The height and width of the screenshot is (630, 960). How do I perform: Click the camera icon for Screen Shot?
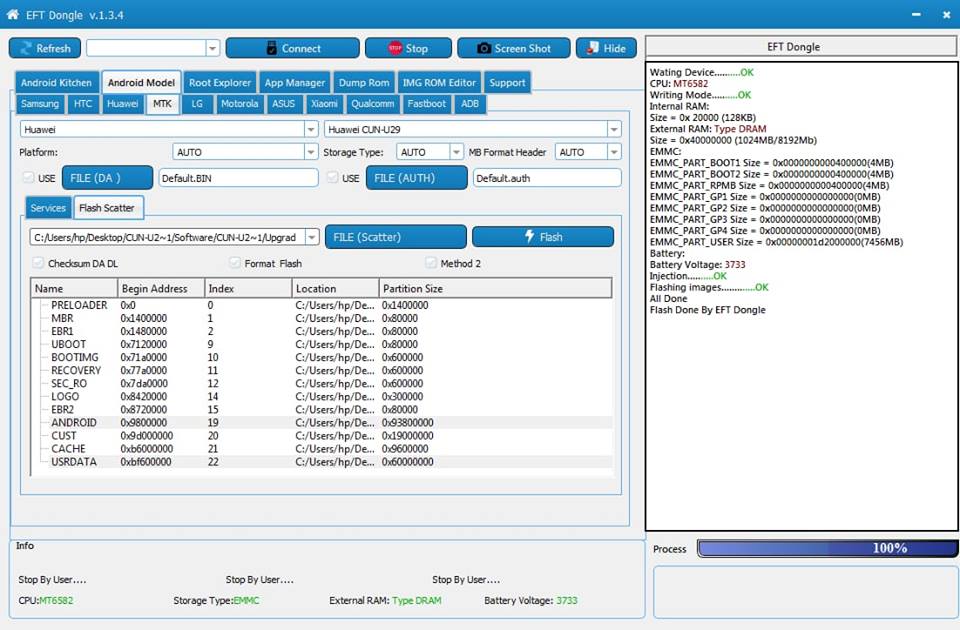click(484, 48)
